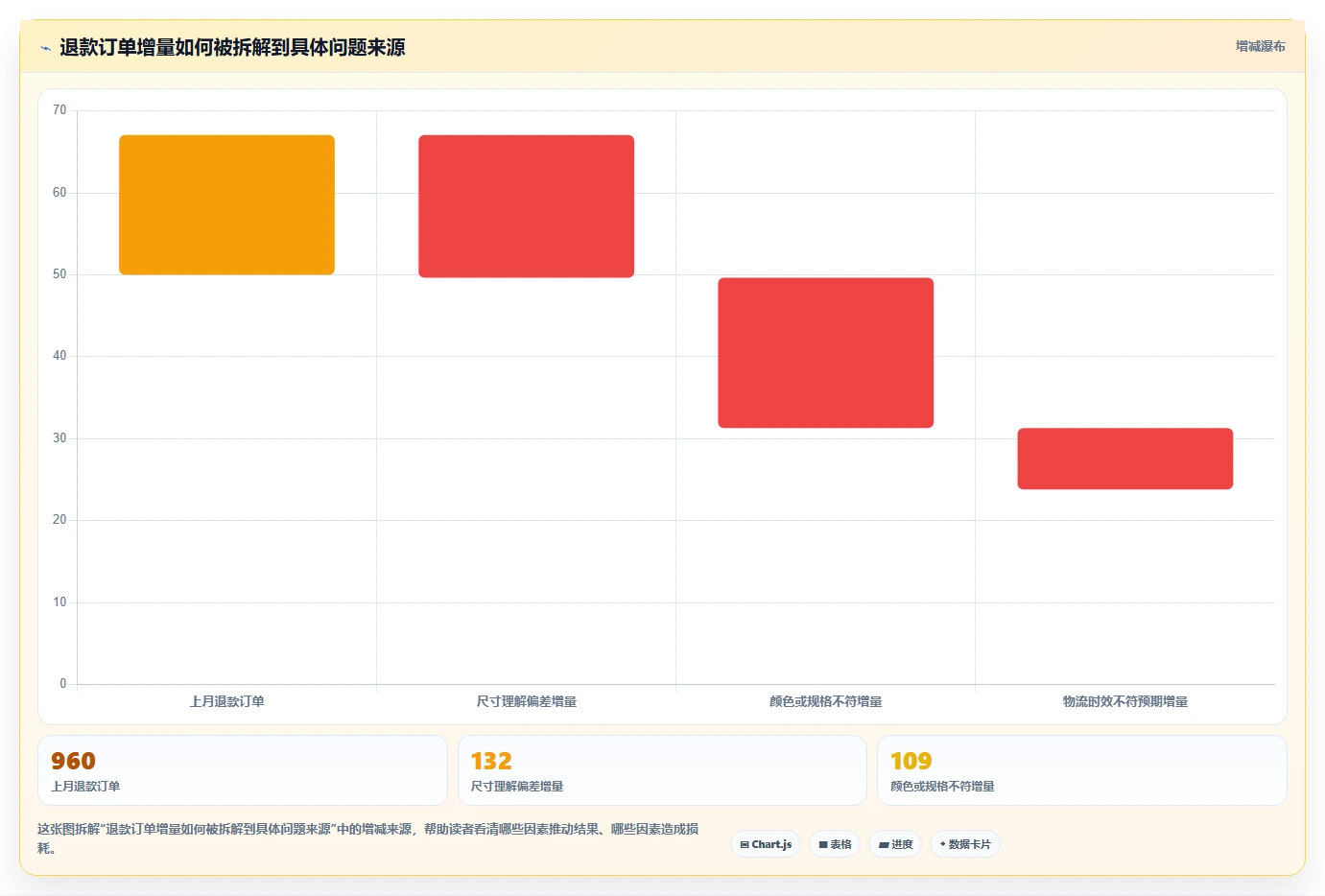Screen dimensions: 1325x896
Task: Click the 颜色或规格不符增量 caption under 109
Action: (x=942, y=786)
